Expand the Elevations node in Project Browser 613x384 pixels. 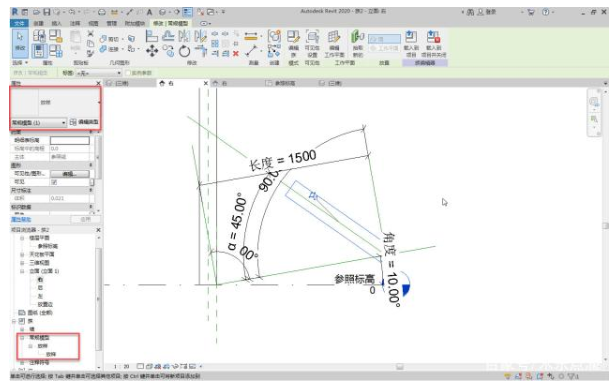22,271
